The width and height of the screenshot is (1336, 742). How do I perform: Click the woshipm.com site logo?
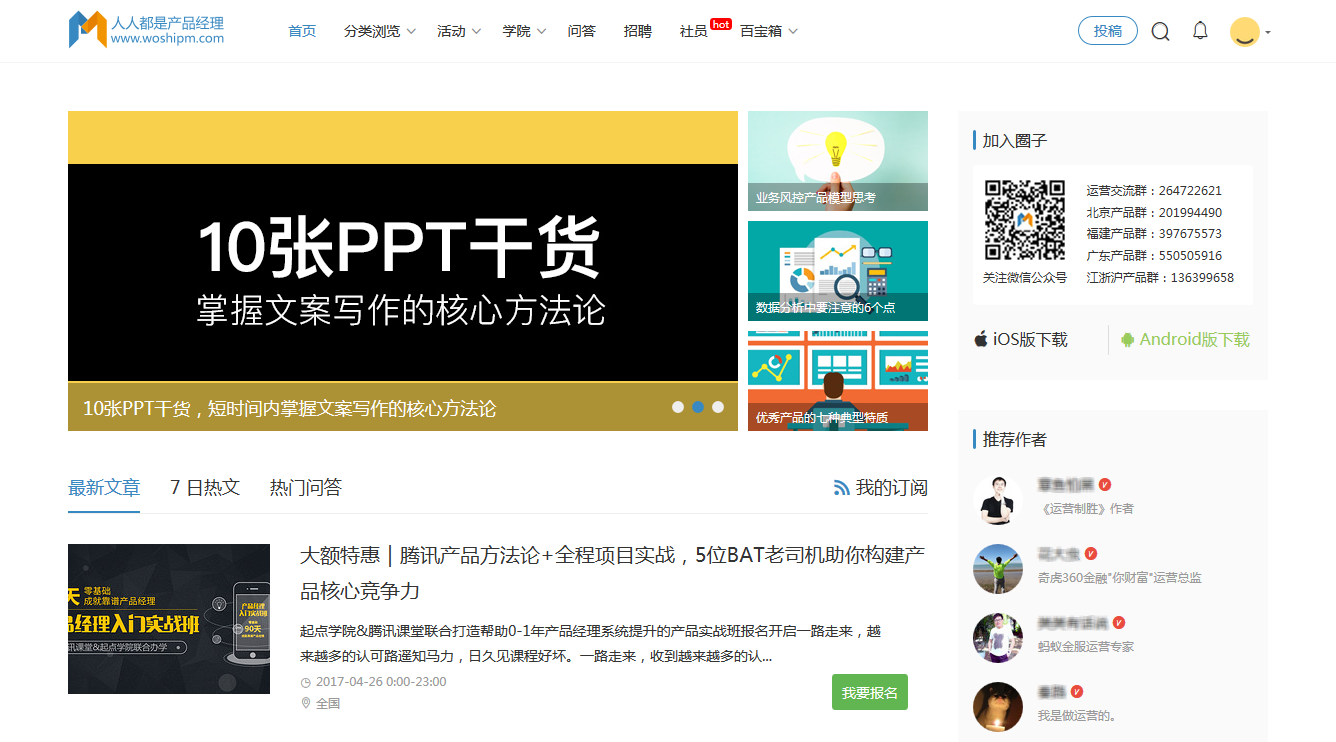tap(147, 30)
